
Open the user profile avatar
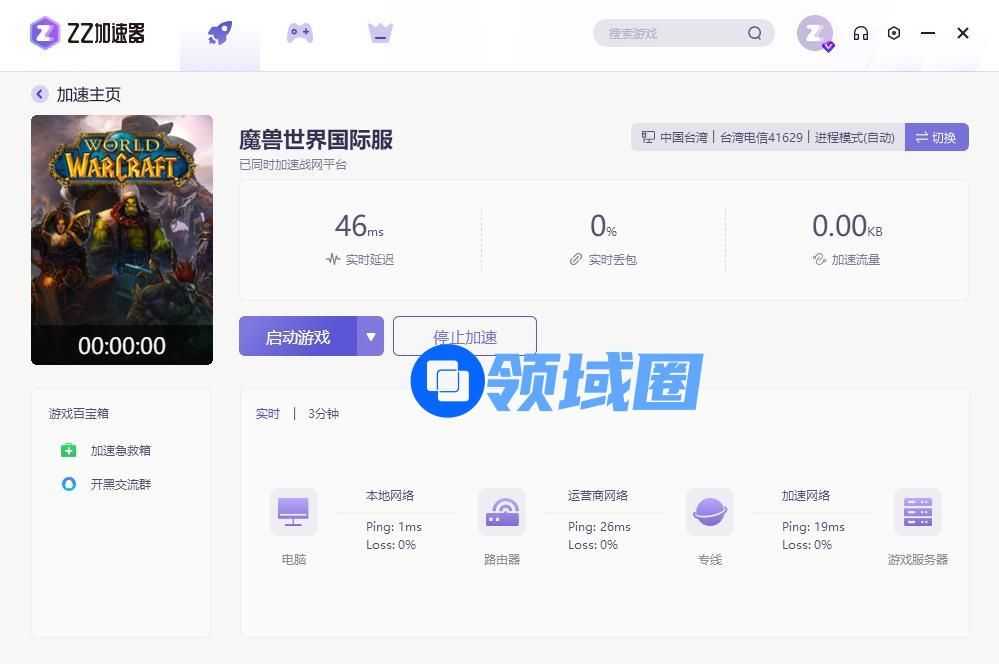tap(814, 33)
